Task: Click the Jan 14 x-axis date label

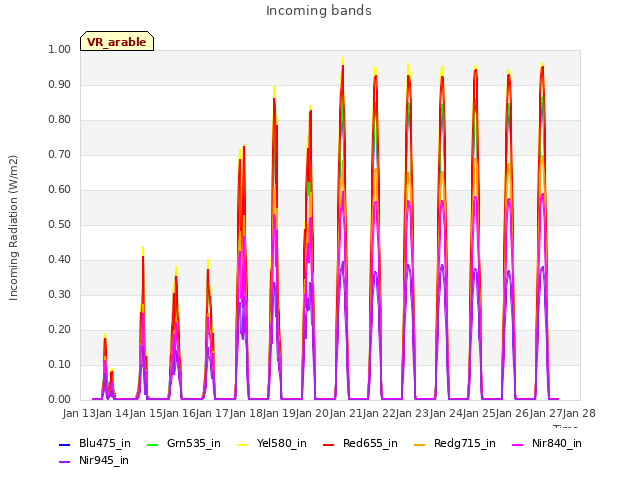Action: [112, 413]
